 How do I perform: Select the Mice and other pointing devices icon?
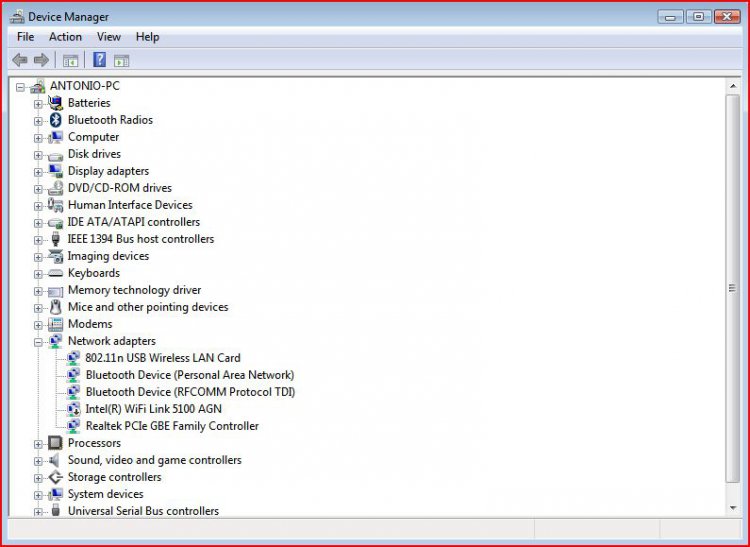coord(55,307)
